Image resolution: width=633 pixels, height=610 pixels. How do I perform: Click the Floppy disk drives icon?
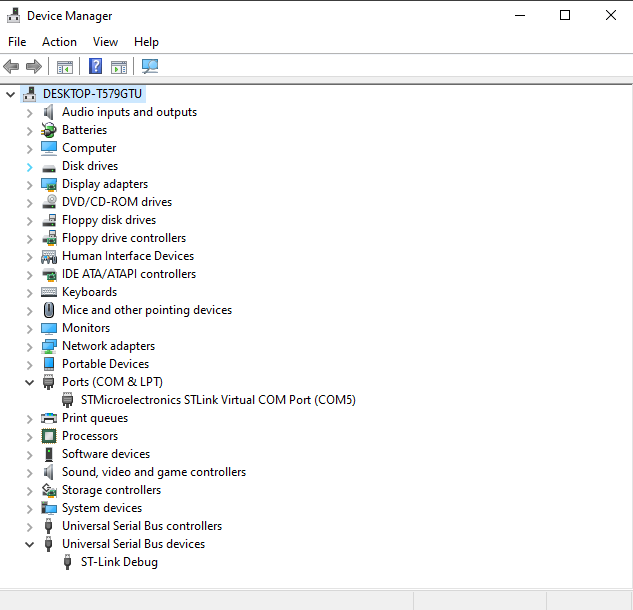click(49, 220)
